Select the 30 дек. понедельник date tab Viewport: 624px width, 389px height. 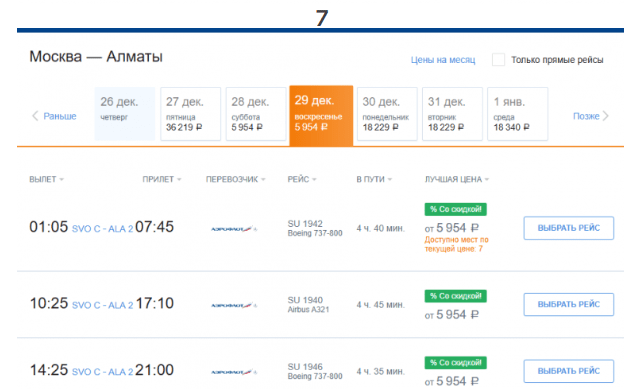[387, 114]
